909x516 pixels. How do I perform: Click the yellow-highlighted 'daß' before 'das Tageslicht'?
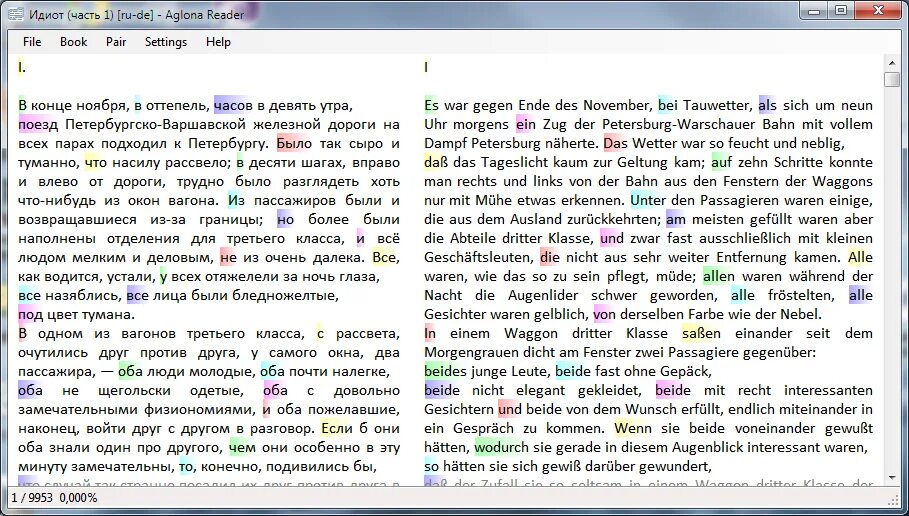(x=436, y=163)
